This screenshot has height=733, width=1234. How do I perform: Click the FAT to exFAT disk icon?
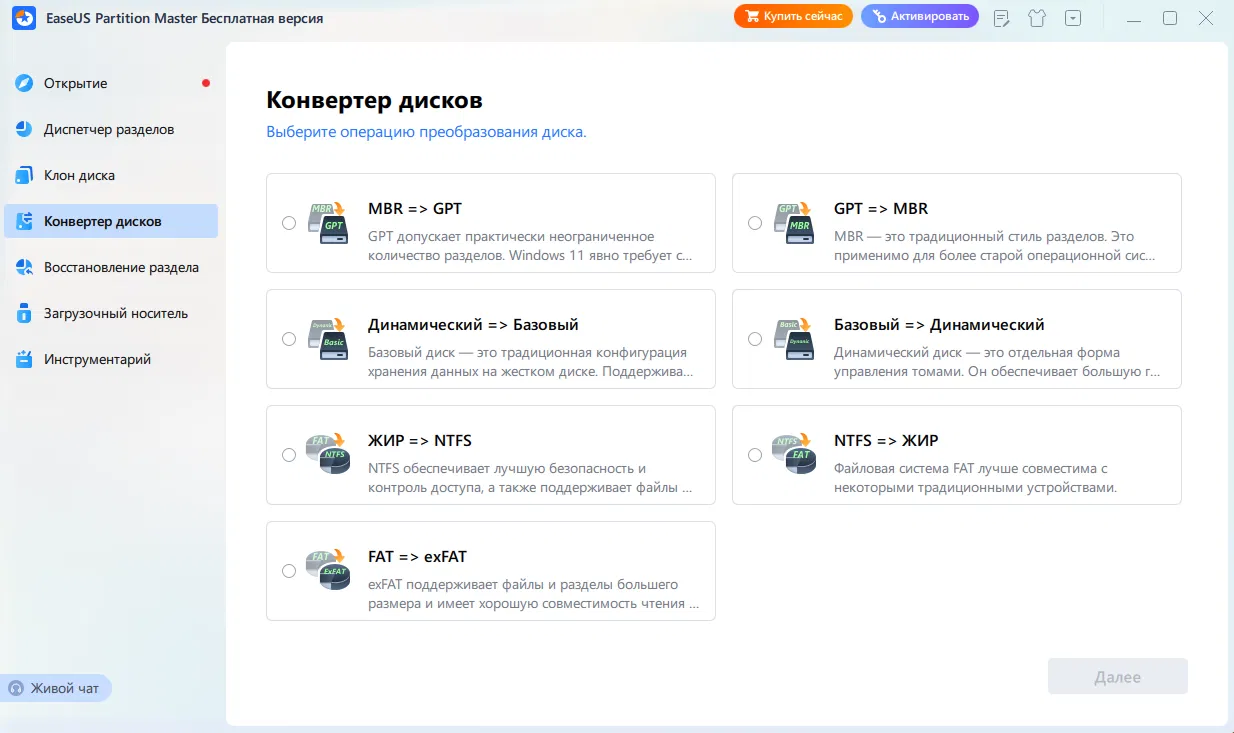click(x=328, y=571)
